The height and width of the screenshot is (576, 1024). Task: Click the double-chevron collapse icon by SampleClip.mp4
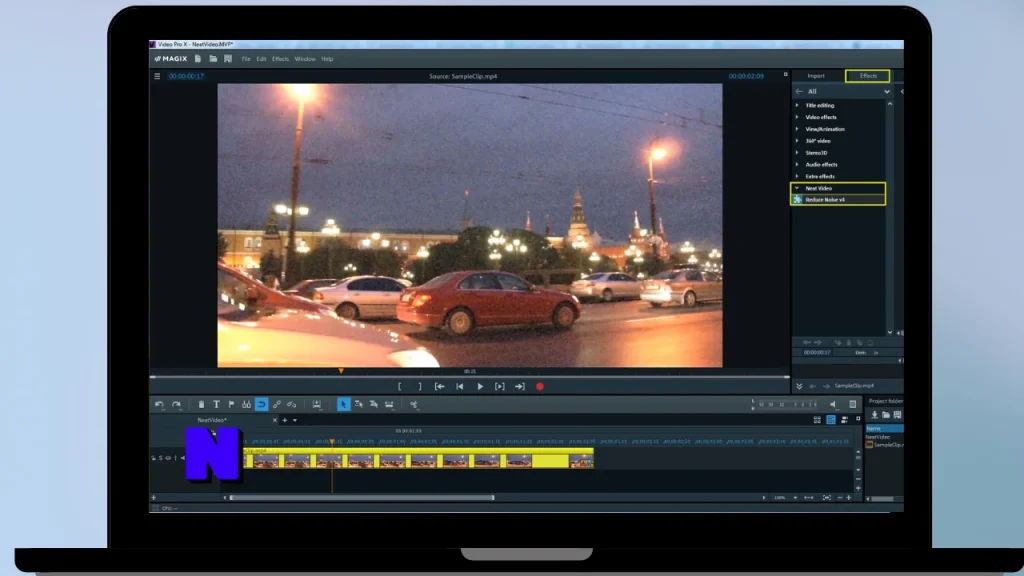pyautogui.click(x=799, y=387)
